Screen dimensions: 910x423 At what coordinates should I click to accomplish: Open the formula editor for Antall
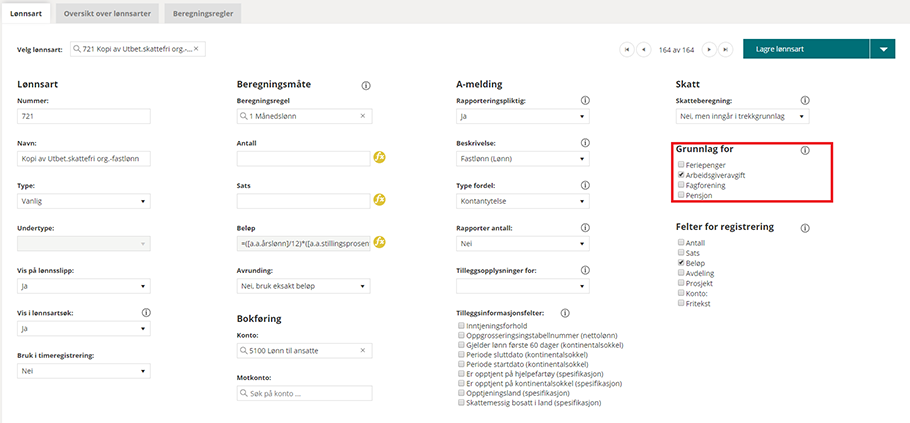[380, 157]
